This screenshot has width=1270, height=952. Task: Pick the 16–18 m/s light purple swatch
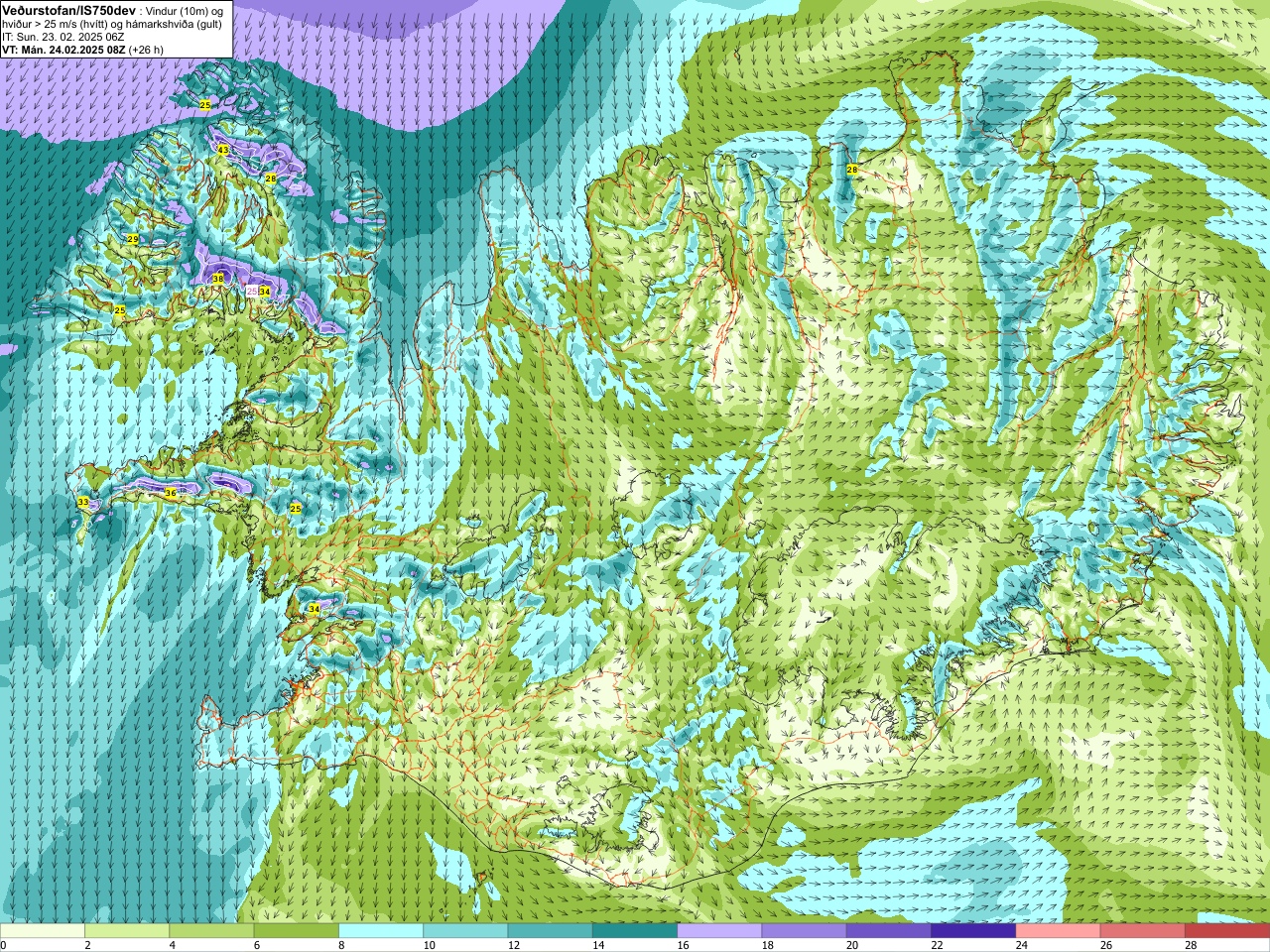pos(719,931)
